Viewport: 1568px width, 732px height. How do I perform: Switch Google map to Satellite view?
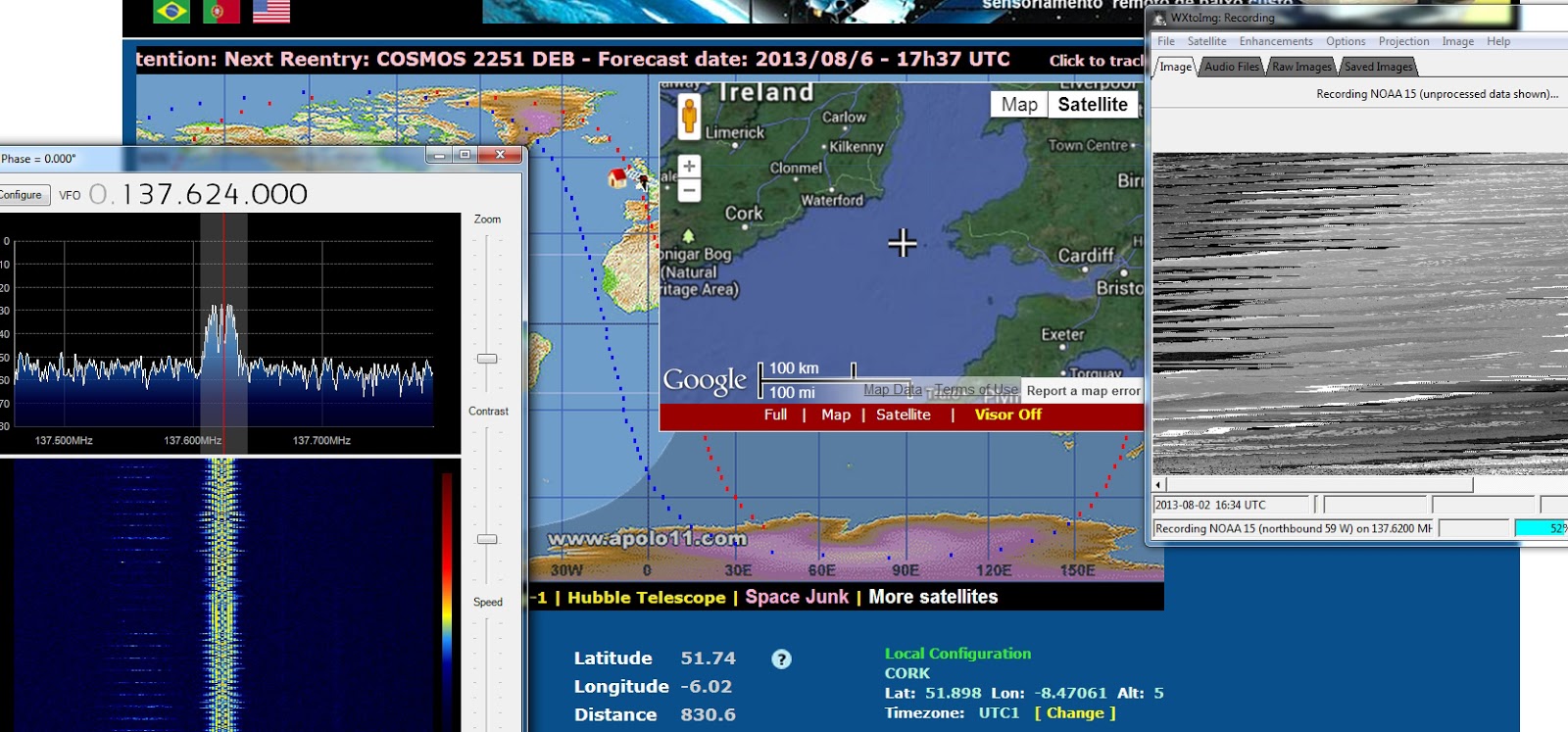pos(1093,105)
